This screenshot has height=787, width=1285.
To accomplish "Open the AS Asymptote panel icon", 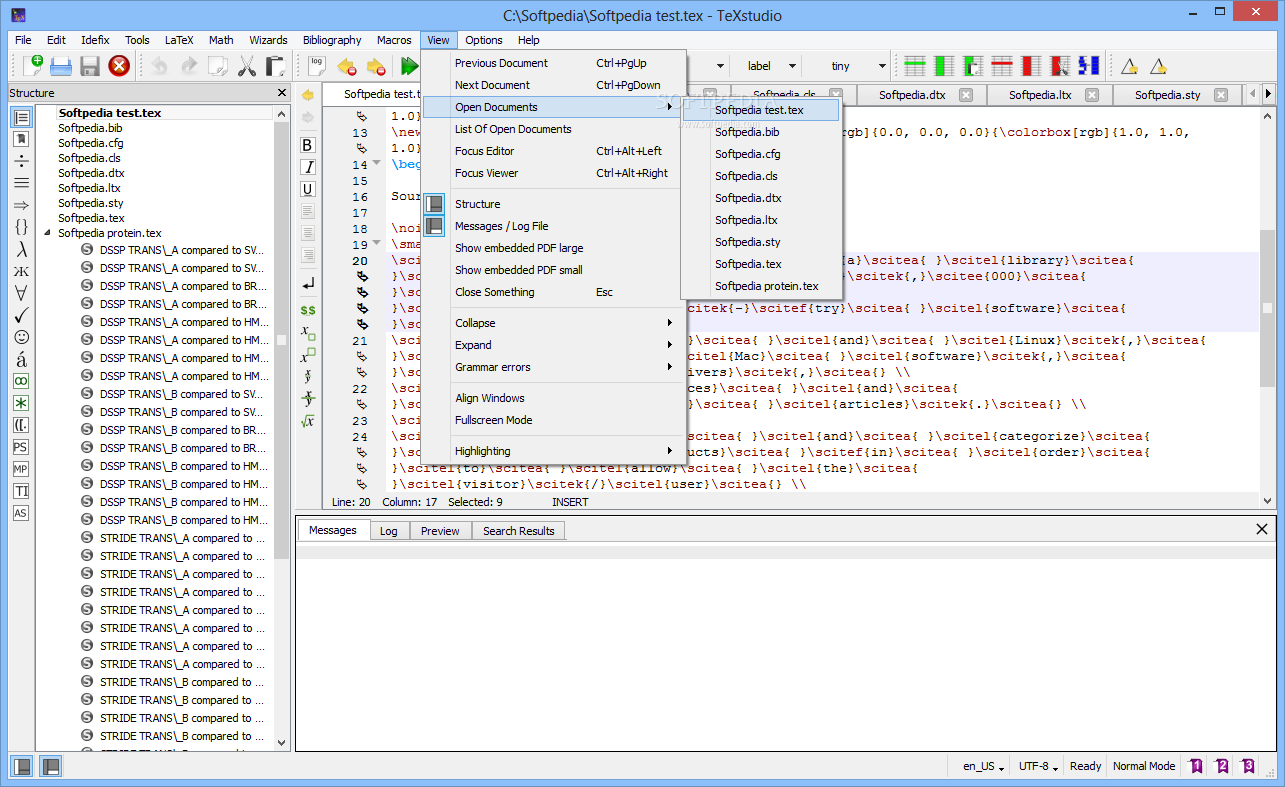I will 21,513.
